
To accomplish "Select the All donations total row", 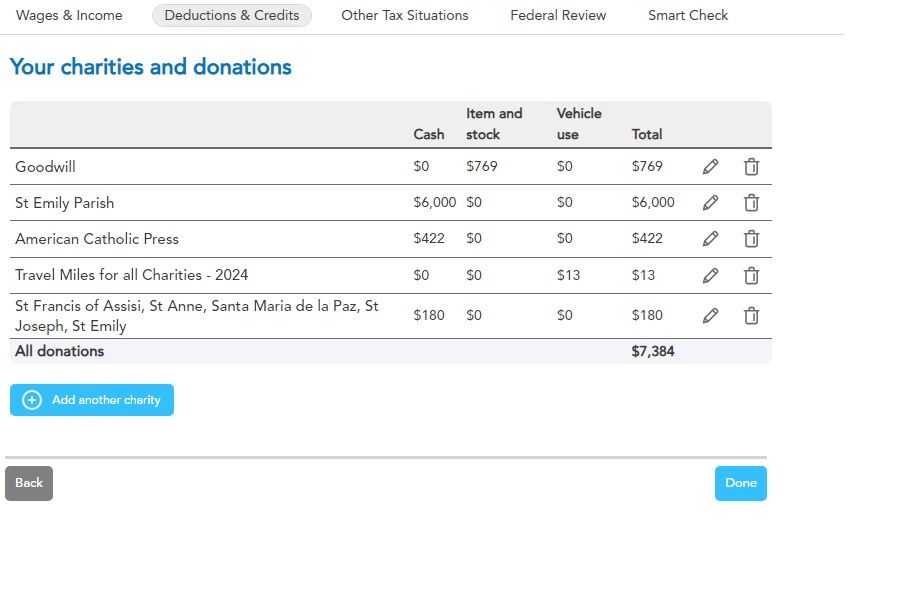I will tap(390, 351).
